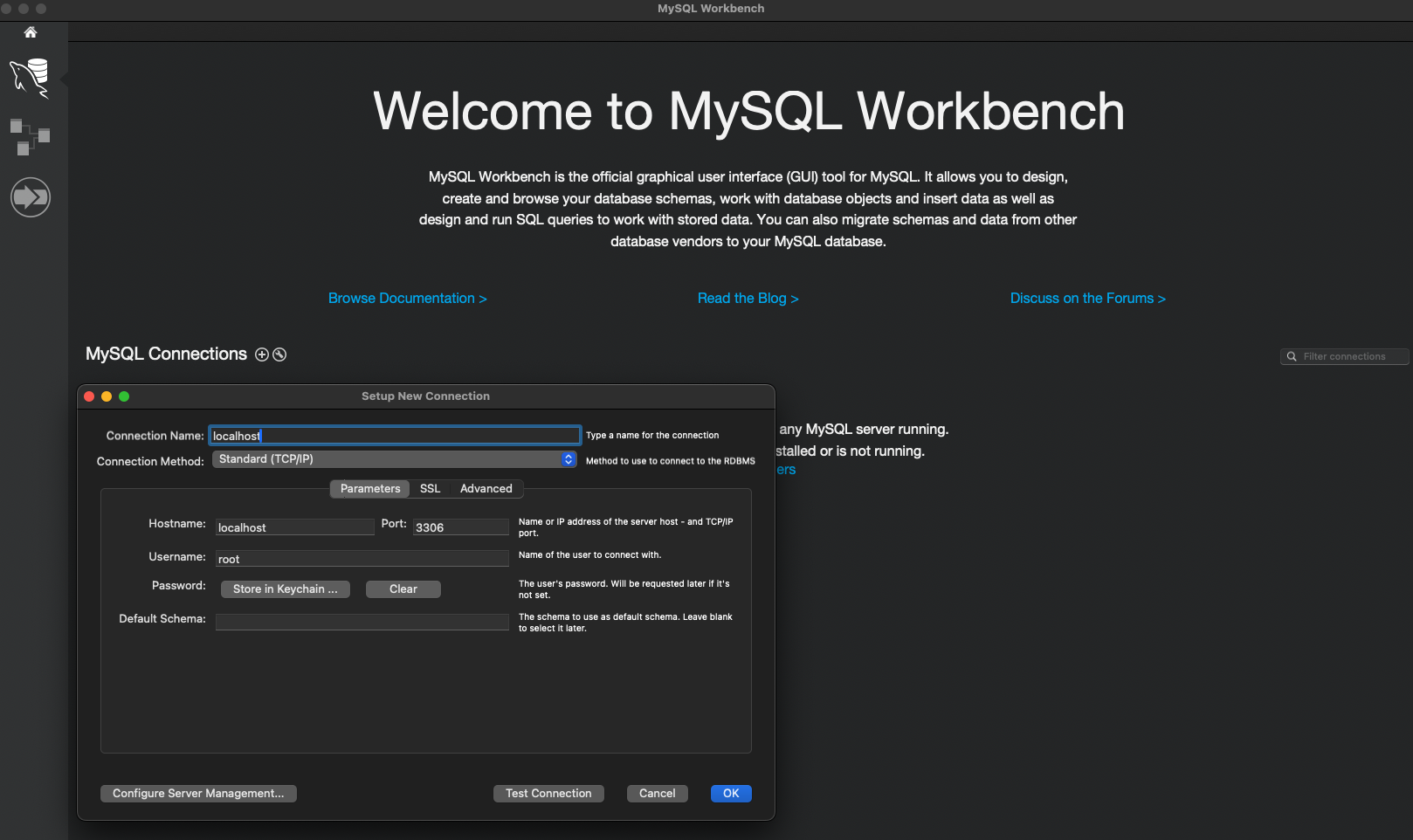Click the MySQL Connections heading
1413x840 pixels.
[x=166, y=354]
